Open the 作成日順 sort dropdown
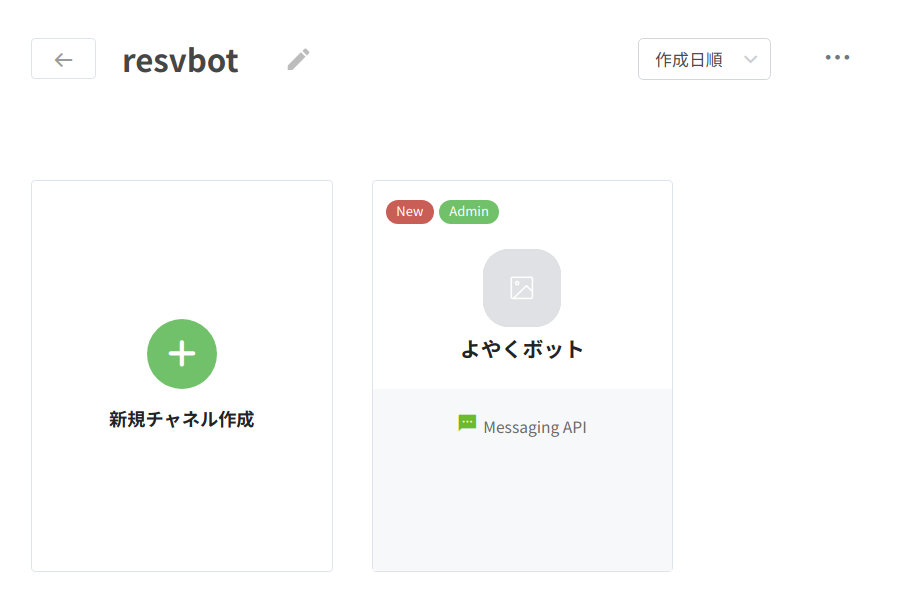This screenshot has height=606, width=897. pyautogui.click(x=704, y=59)
